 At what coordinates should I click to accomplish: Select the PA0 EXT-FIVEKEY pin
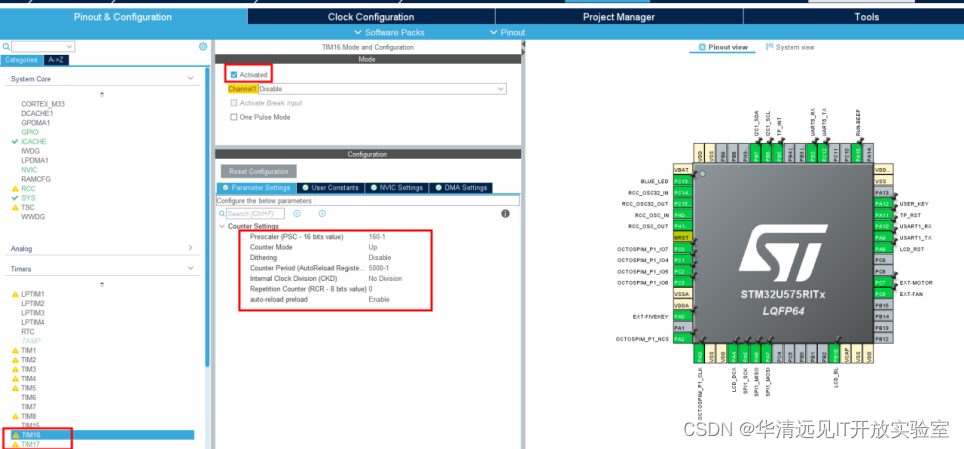(x=682, y=317)
